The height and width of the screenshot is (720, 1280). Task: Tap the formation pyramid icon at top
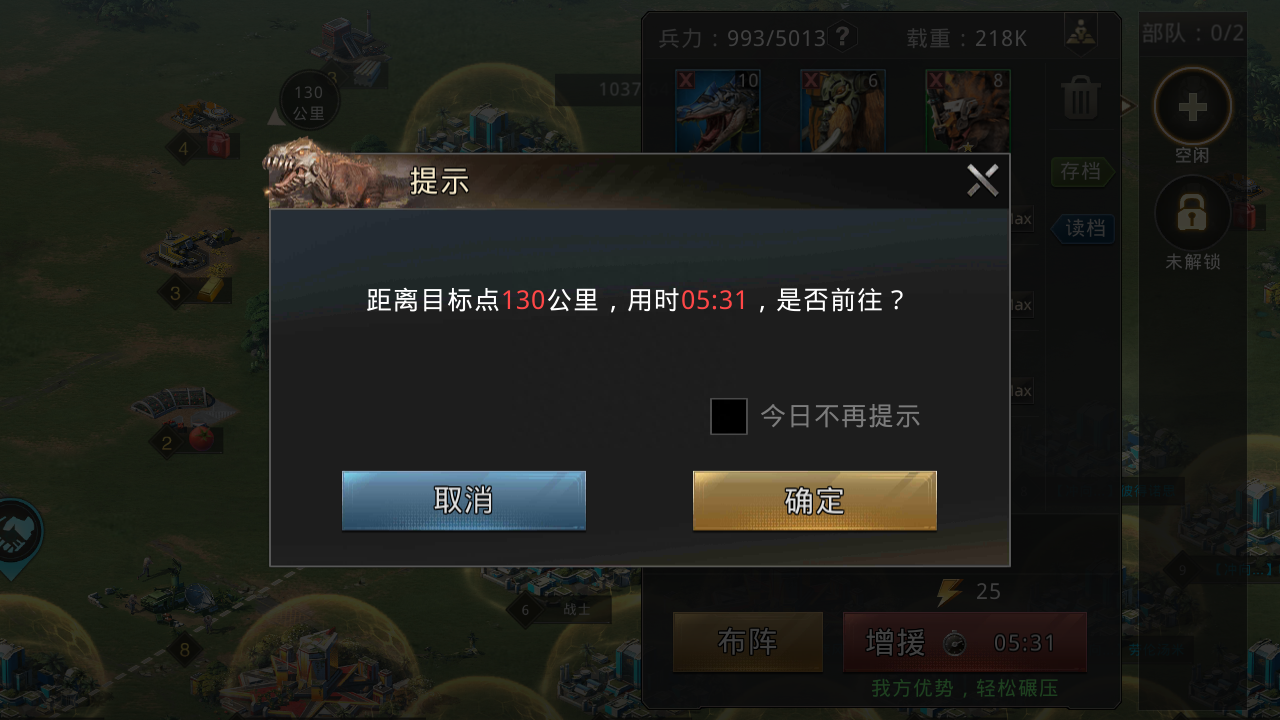tap(1081, 33)
